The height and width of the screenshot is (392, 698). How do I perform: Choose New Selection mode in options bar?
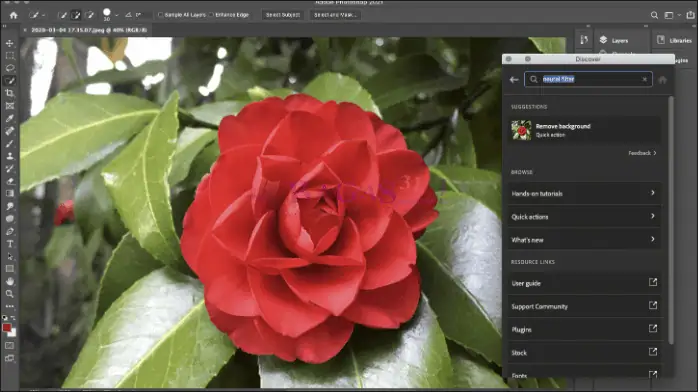(x=63, y=15)
